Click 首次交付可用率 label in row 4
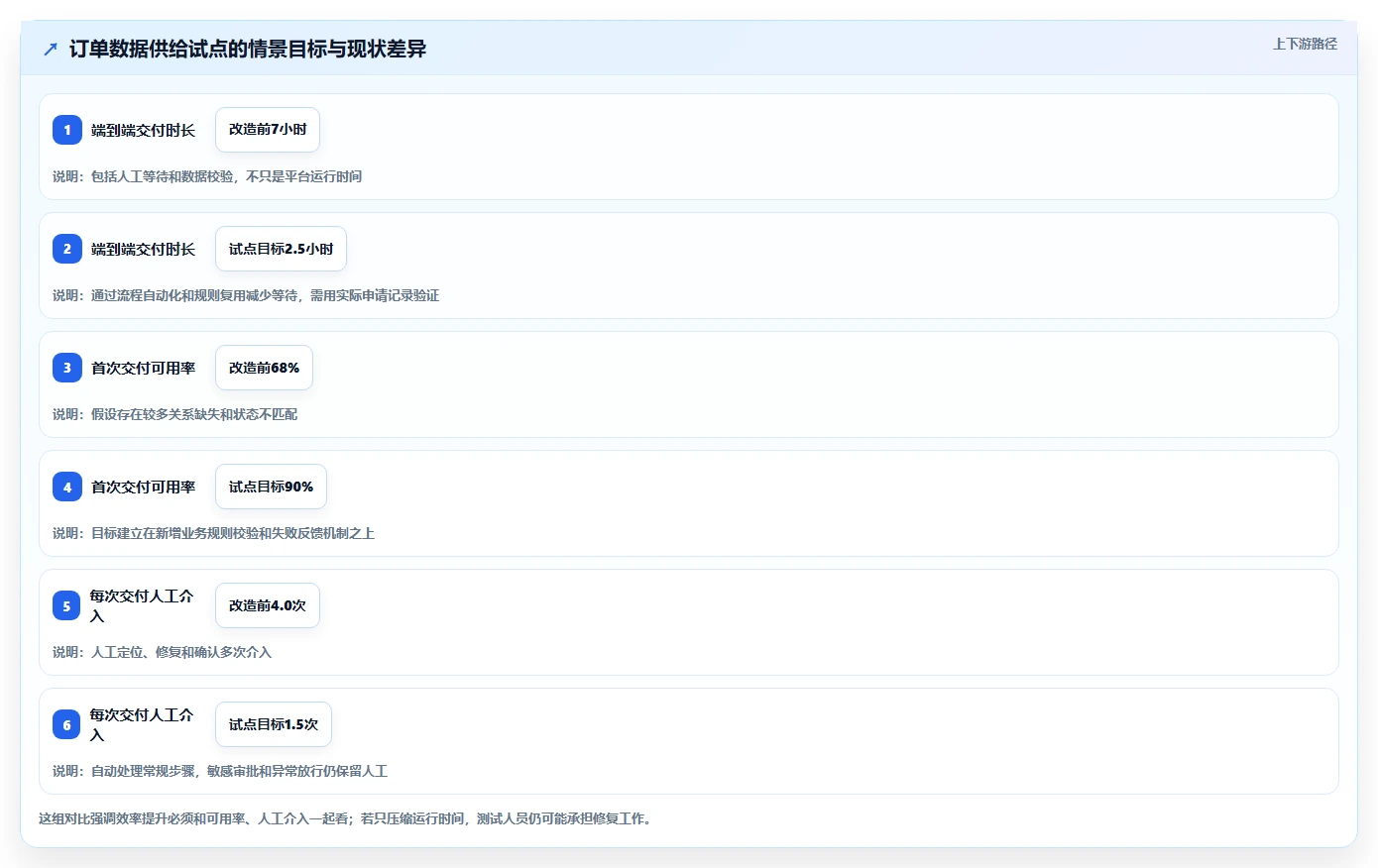The height and width of the screenshot is (868, 1378). [x=144, y=487]
